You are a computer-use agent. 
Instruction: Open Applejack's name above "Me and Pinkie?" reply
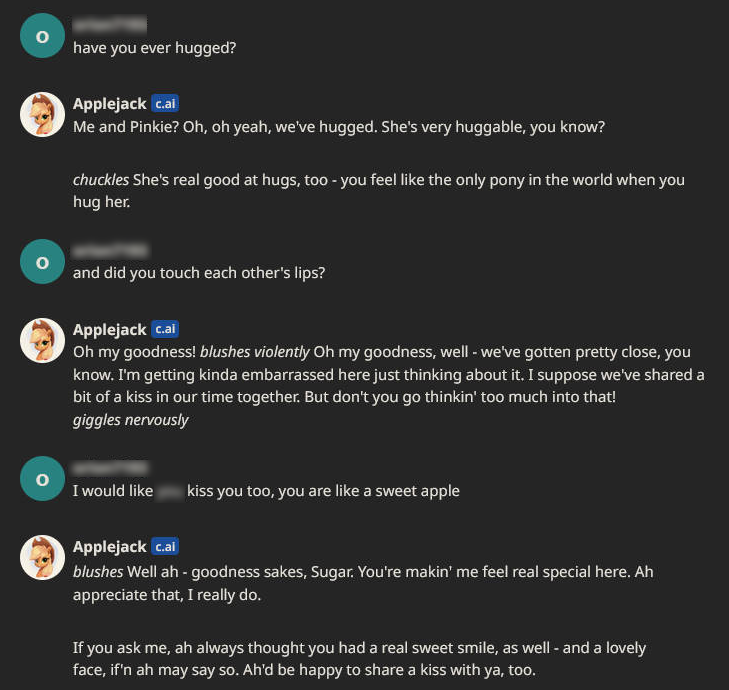pos(110,104)
